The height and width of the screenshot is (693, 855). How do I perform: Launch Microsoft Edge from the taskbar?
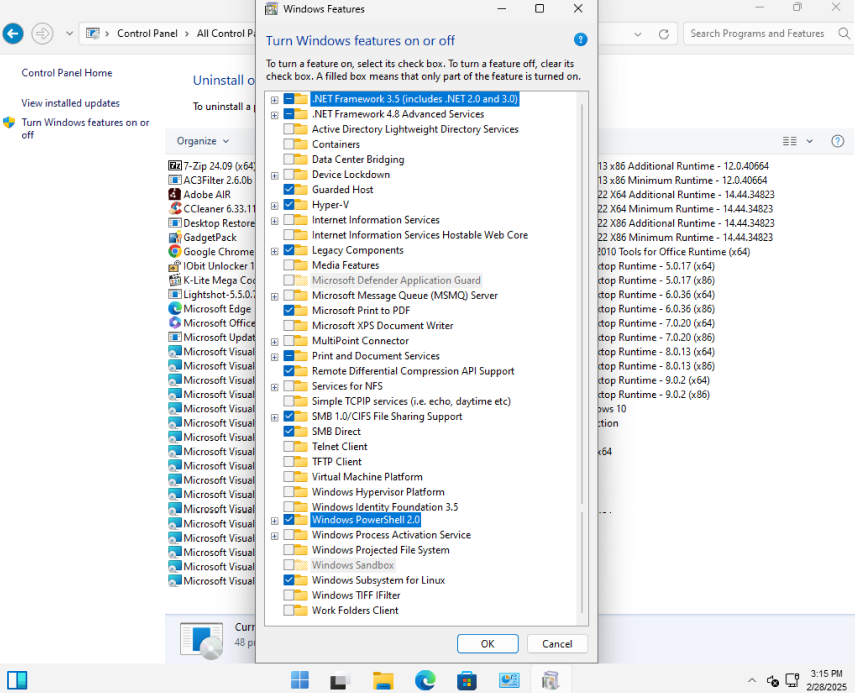pos(425,680)
